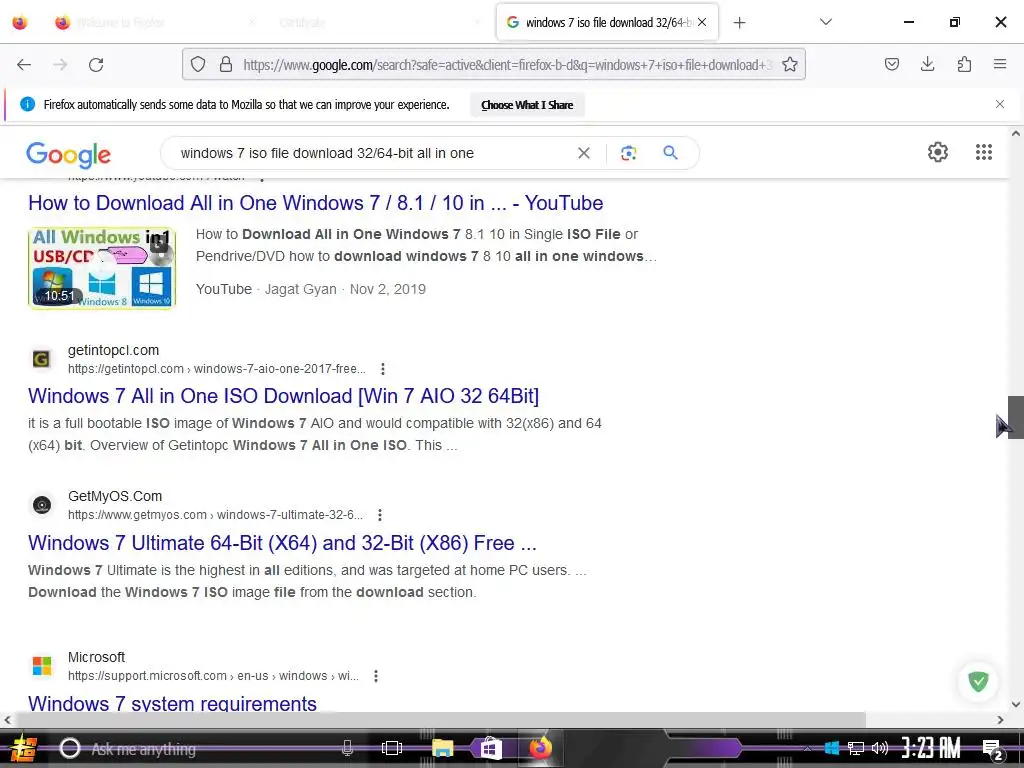The image size is (1024, 768).
Task: Click the Microsoft site name
Action: [x=96, y=658]
